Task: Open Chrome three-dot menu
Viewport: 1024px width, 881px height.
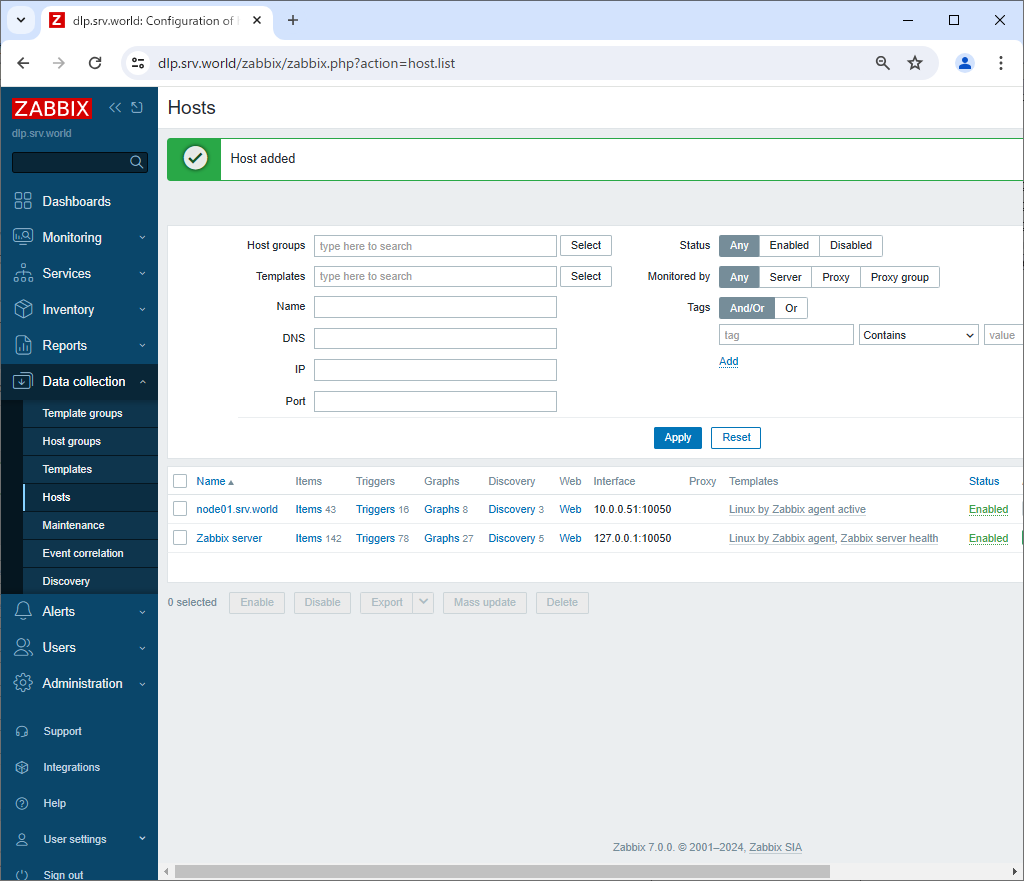Action: (1000, 63)
